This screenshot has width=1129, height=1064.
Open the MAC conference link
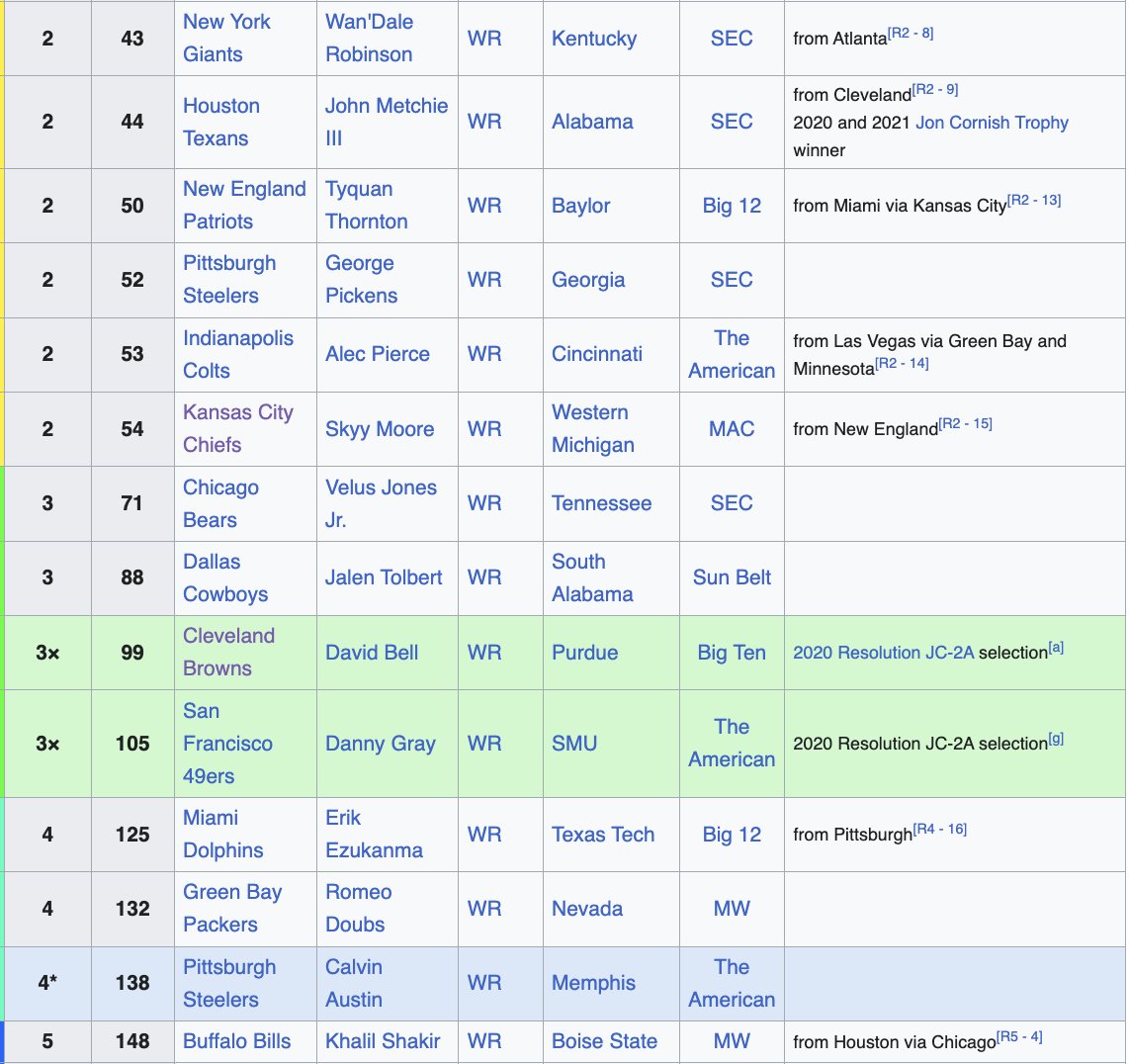point(732,428)
